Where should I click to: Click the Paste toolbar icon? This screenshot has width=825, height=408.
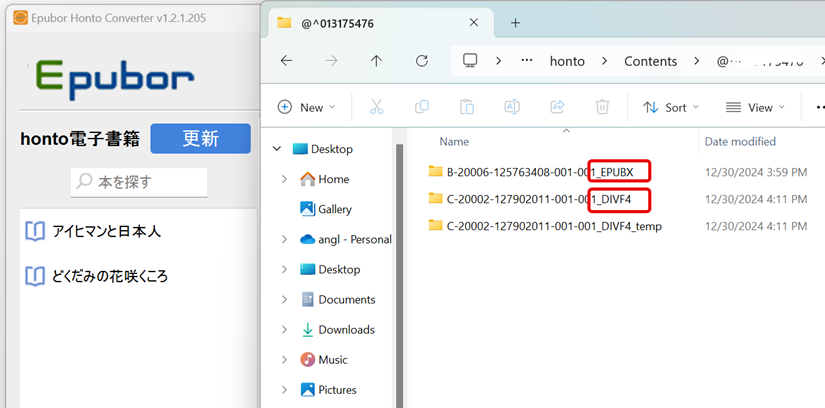coord(467,107)
